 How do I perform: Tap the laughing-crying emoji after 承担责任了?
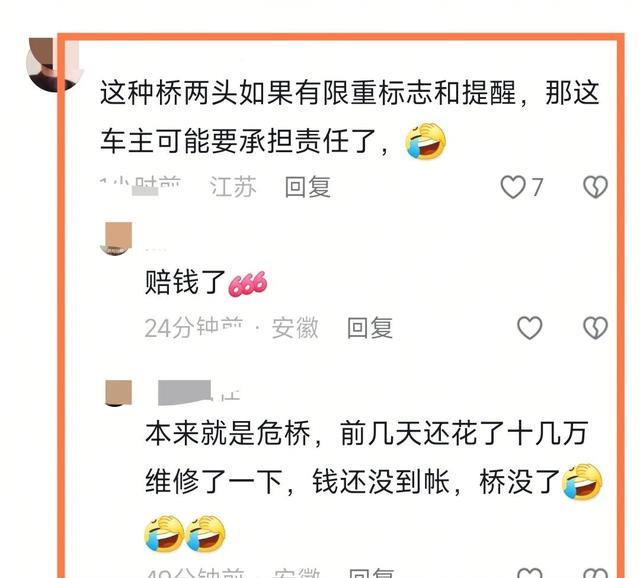(425, 141)
